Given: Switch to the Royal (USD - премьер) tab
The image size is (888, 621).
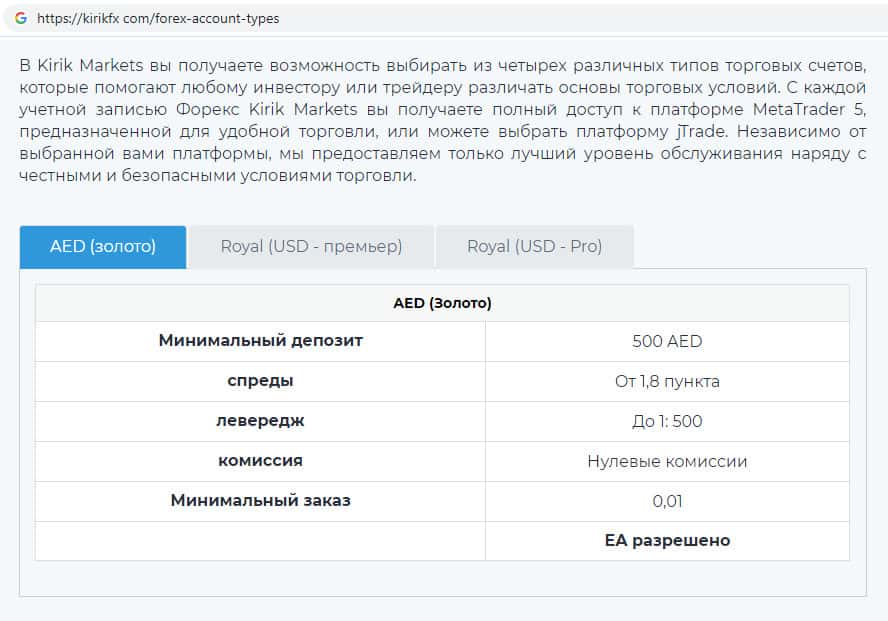Looking at the screenshot, I should tap(311, 246).
